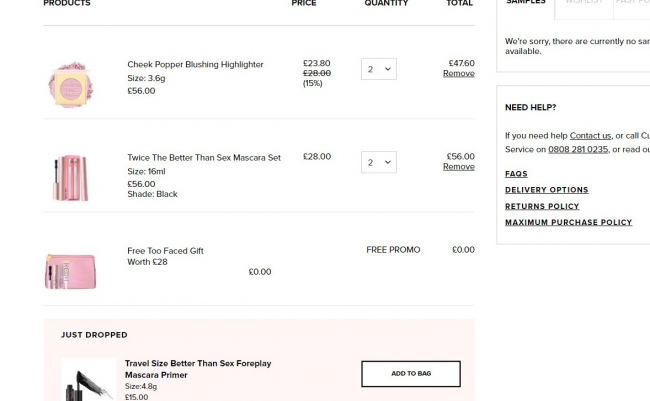
Task: Click the Mascara Set product image
Action: [70, 178]
